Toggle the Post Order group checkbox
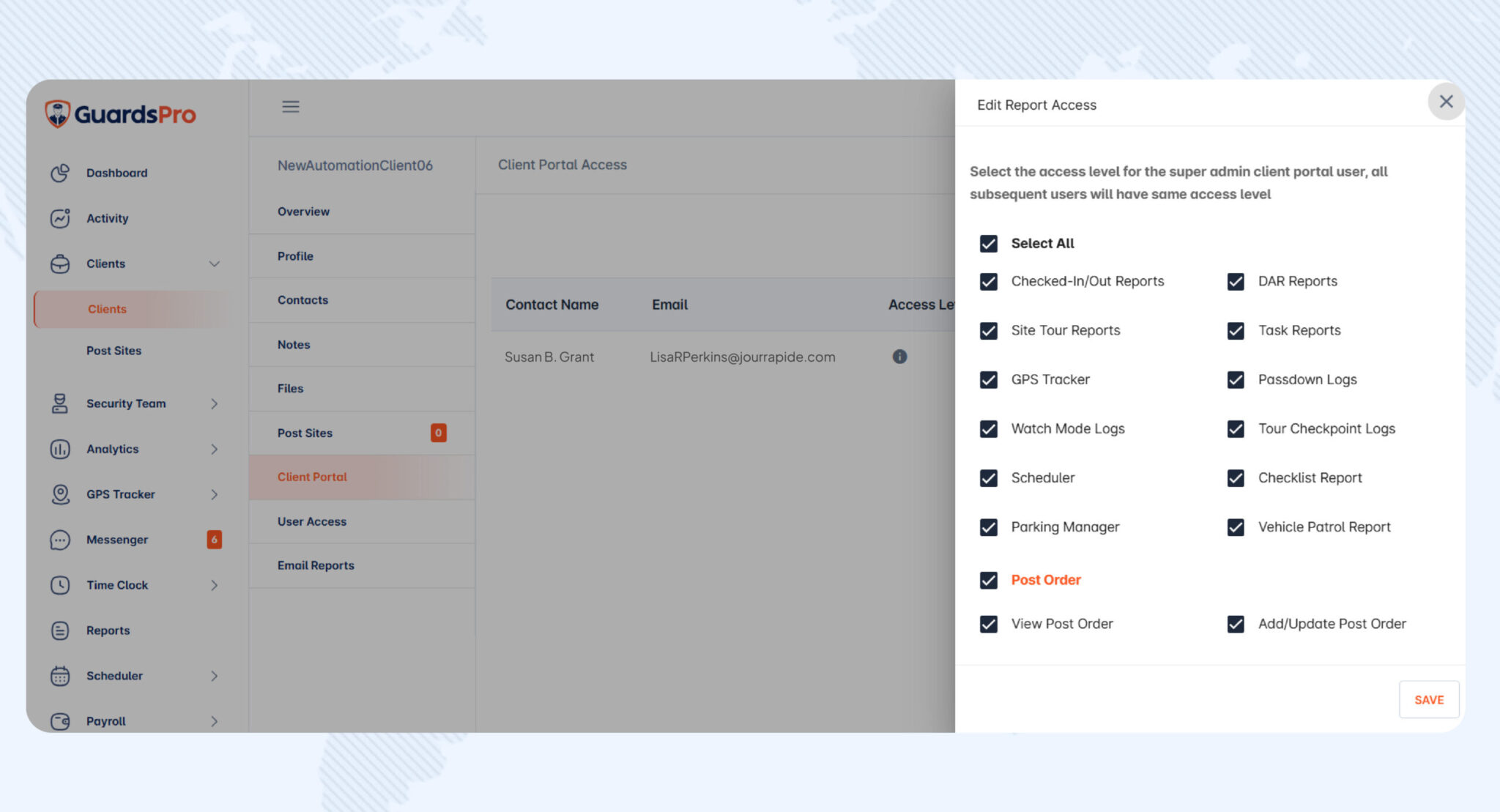The image size is (1500, 812). click(x=989, y=580)
